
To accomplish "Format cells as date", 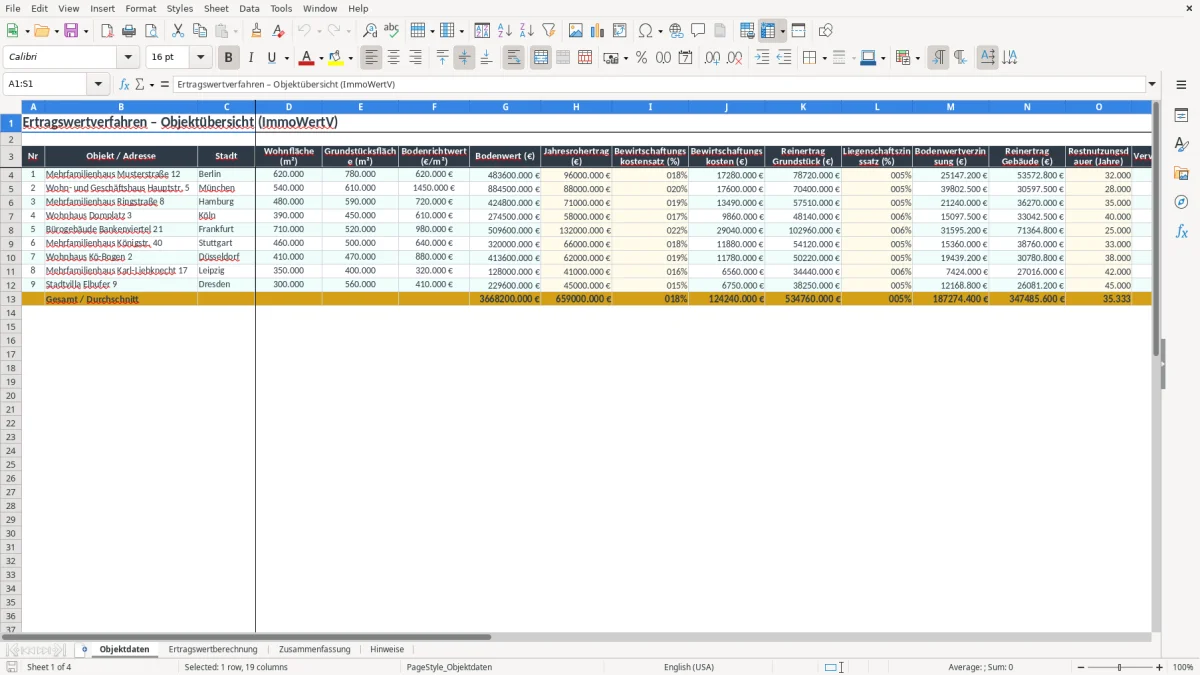I will (686, 58).
